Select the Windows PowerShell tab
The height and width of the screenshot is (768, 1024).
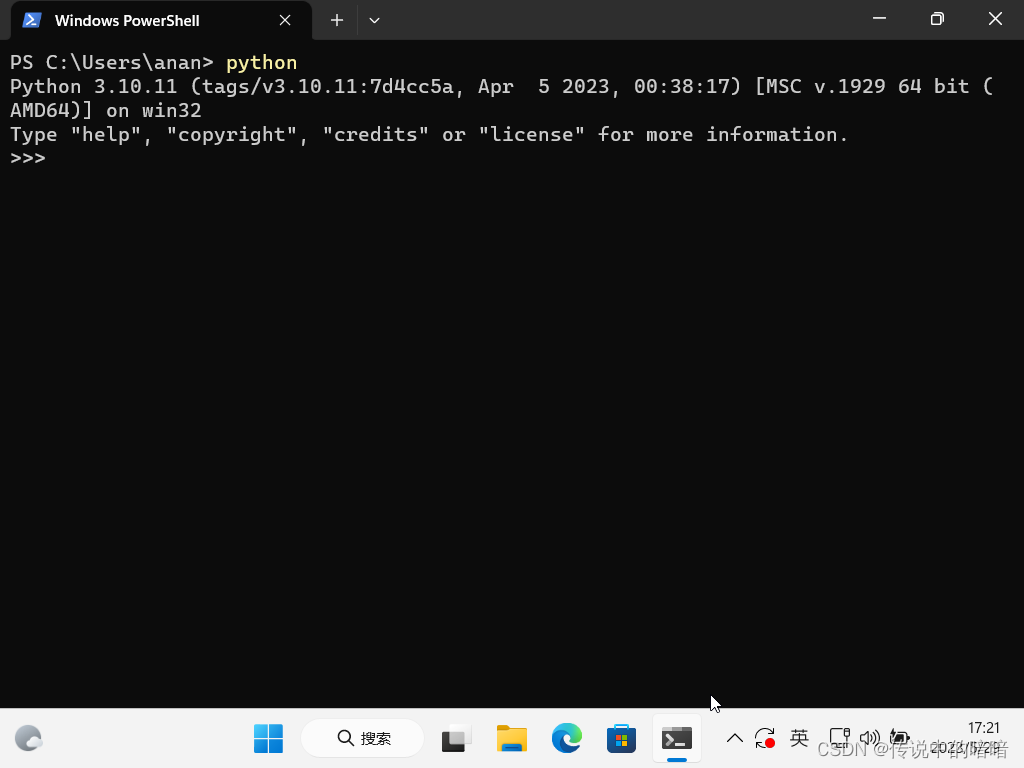[x=161, y=20]
